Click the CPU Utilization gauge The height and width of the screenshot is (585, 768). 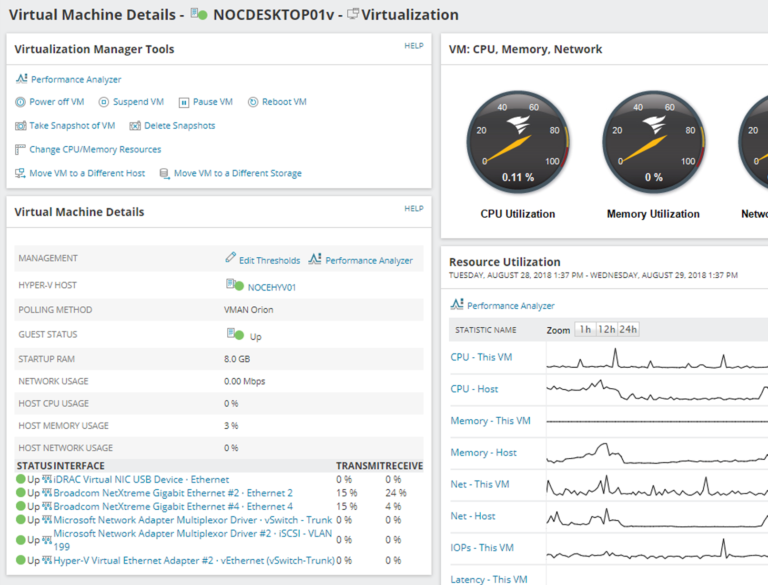pyautogui.click(x=518, y=142)
